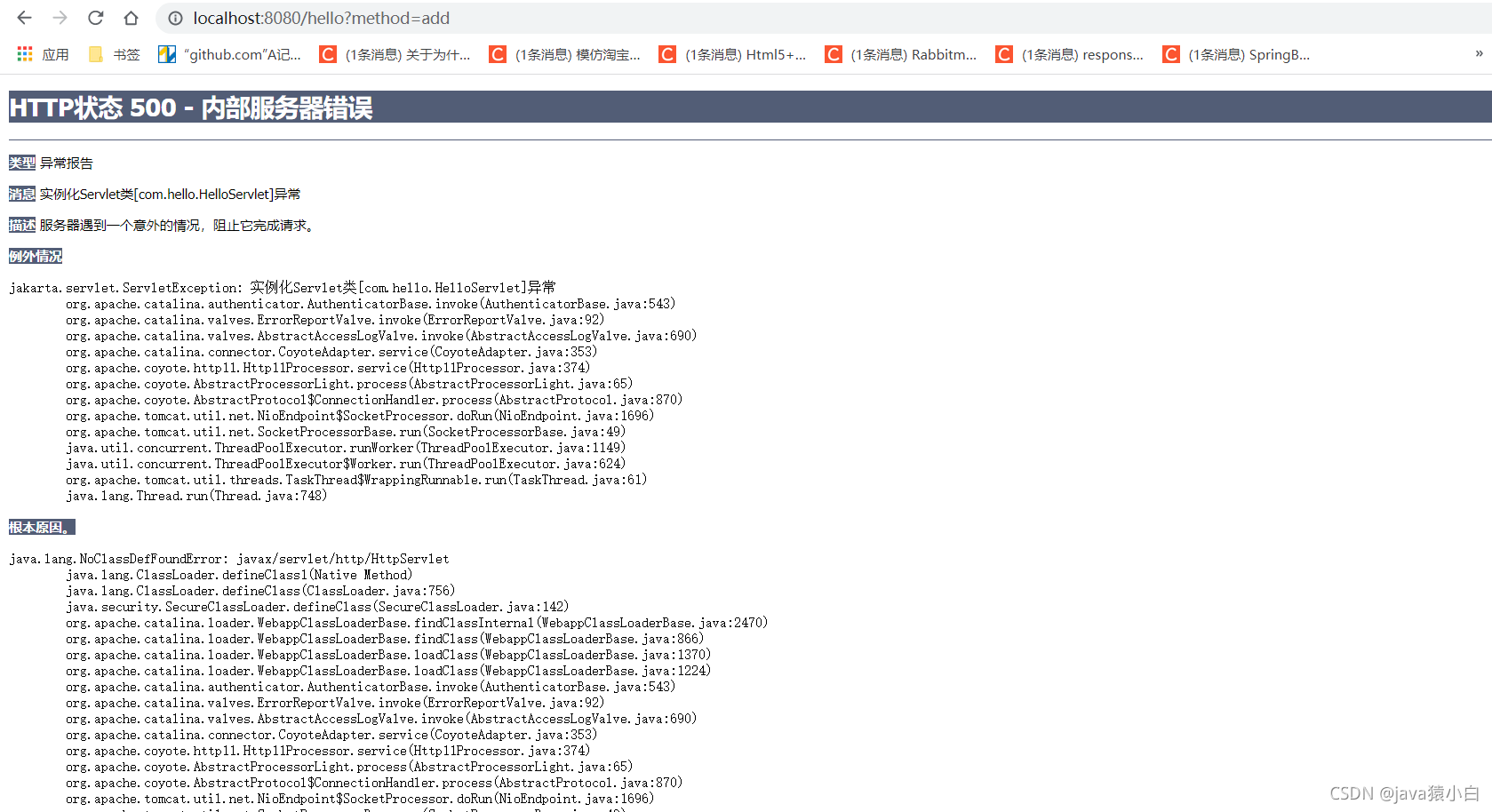Click the CoyoteAdapter.java:353 line in 例外情况

(x=331, y=352)
